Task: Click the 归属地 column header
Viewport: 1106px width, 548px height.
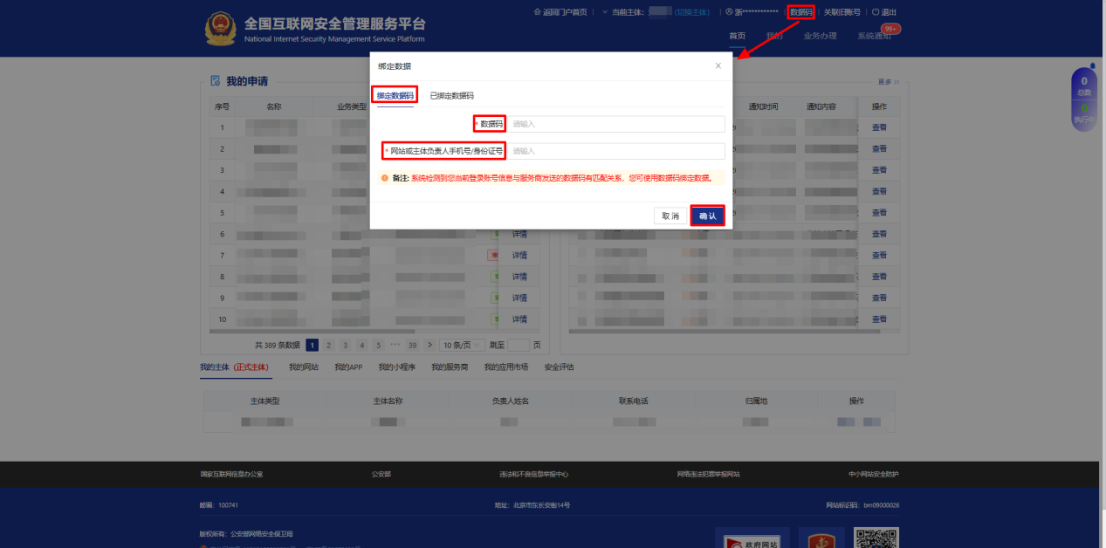Action: click(x=755, y=401)
